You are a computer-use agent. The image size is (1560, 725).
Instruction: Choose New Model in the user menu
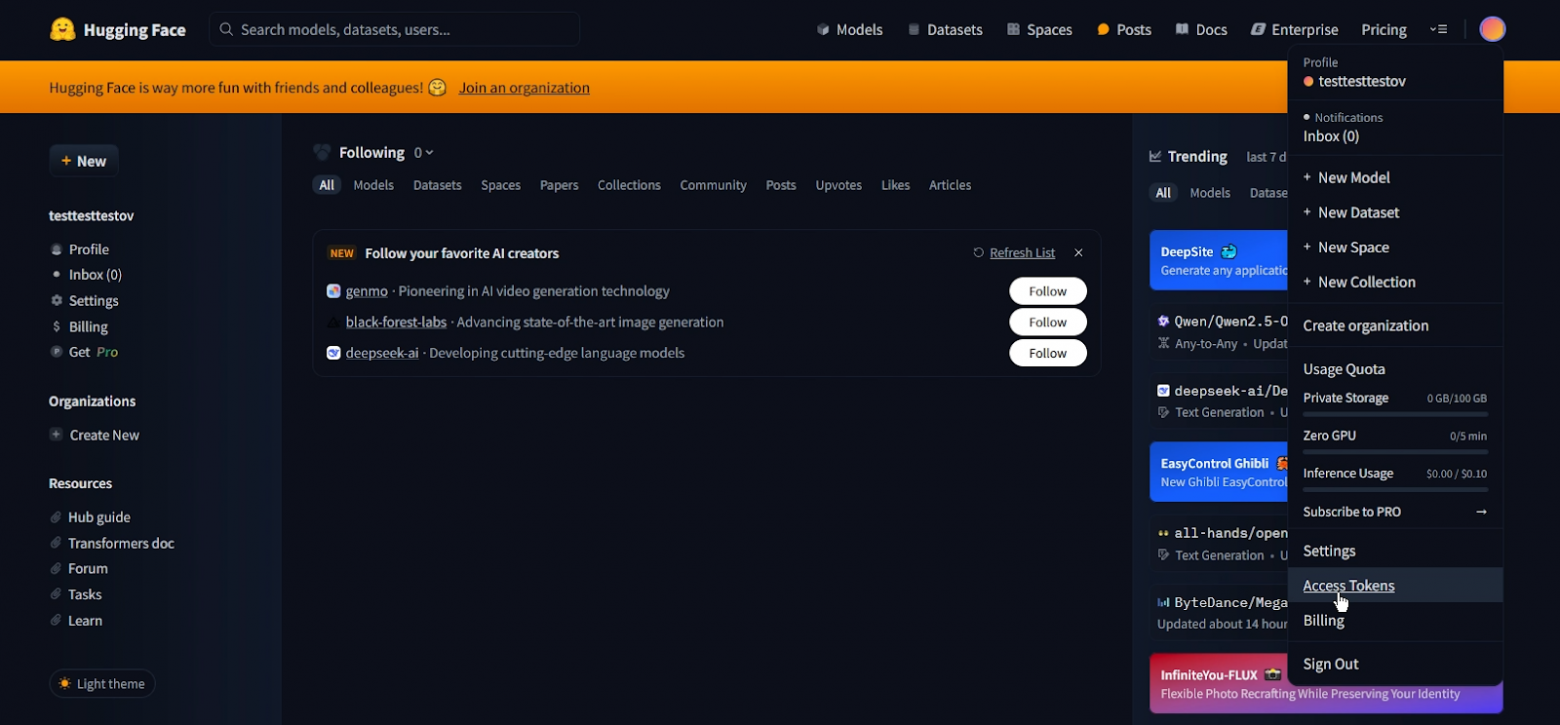point(1395,177)
